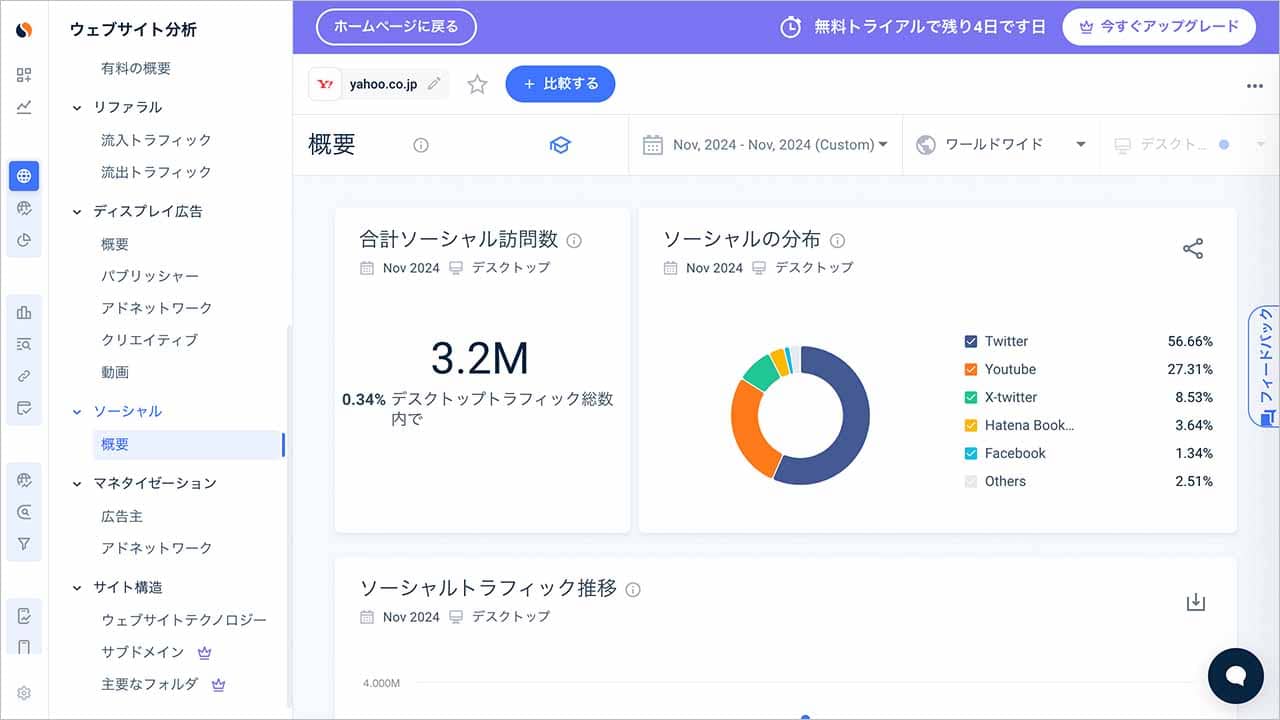This screenshot has height=720, width=1280.
Task: Open the Nov, 2024 date range dropdown
Action: [x=765, y=145]
